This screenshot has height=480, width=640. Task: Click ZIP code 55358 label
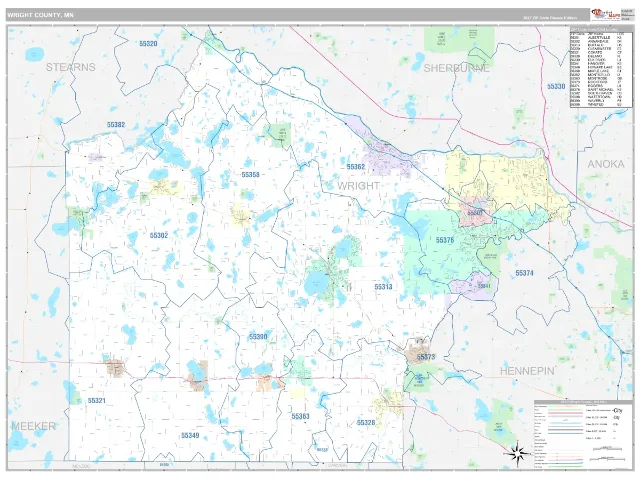pos(250,174)
